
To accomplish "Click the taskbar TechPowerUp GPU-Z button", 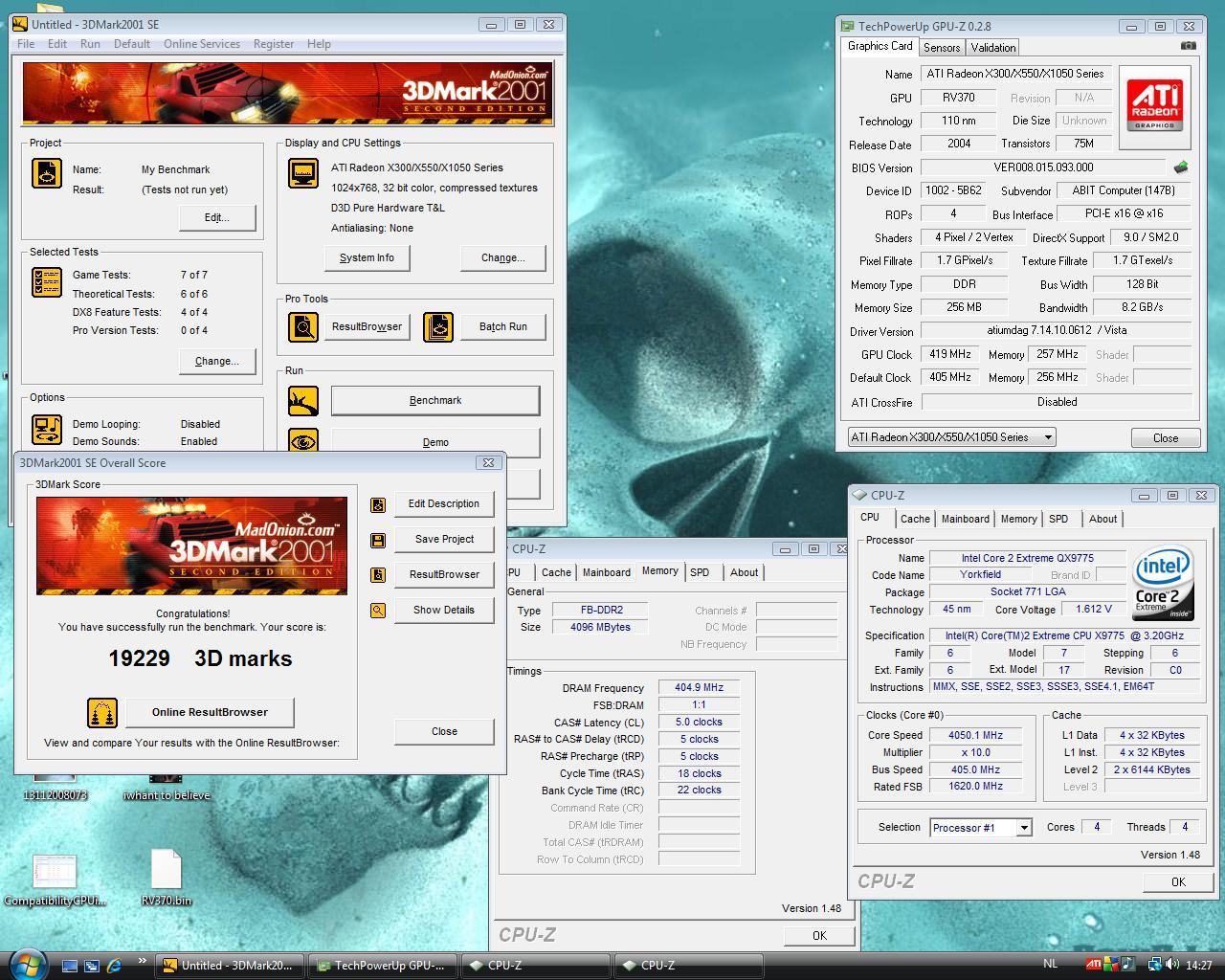I will tap(383, 966).
